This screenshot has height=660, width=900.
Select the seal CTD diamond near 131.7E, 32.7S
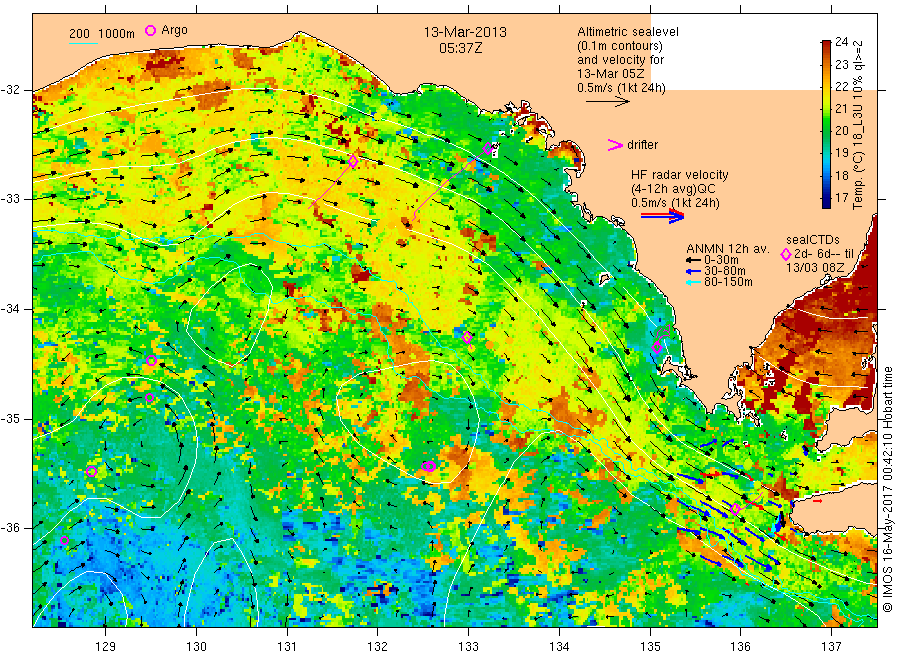tap(354, 161)
